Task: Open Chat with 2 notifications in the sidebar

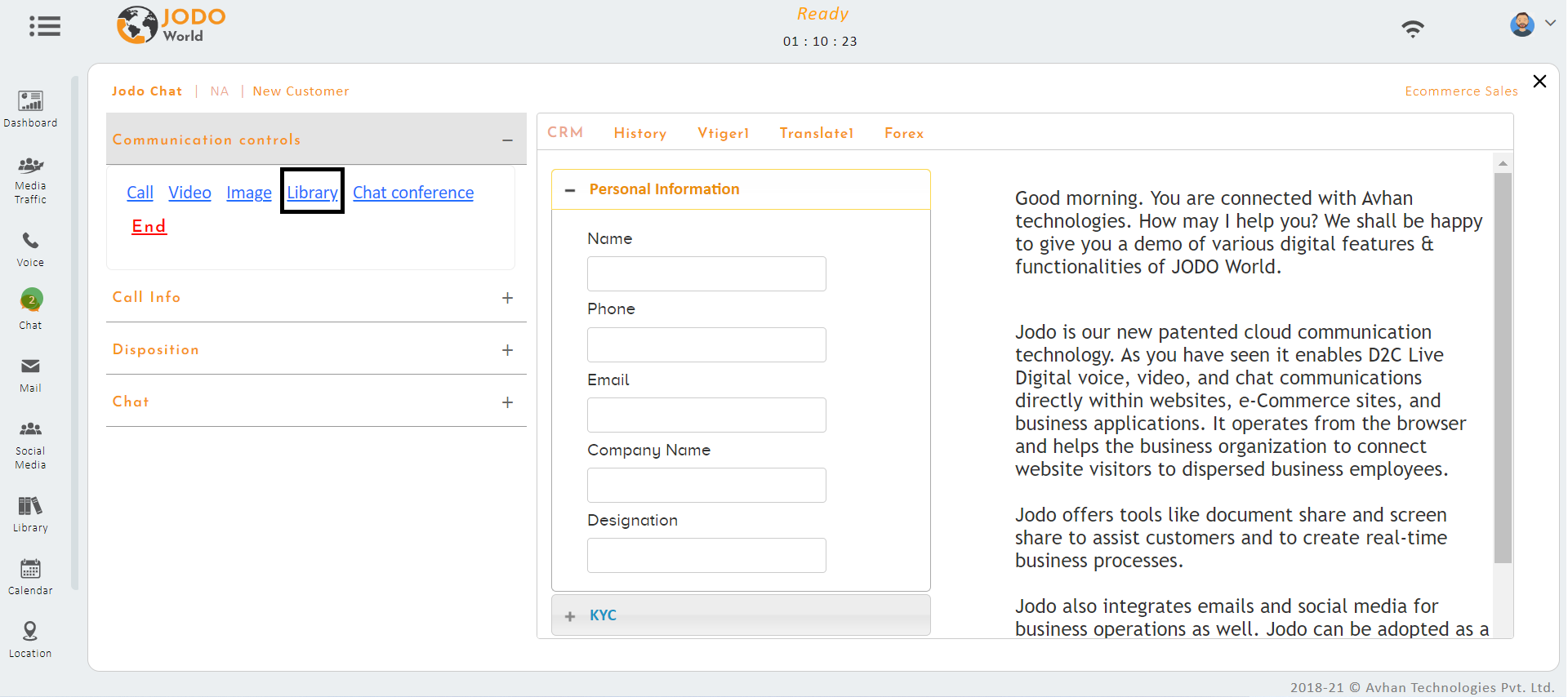Action: click(x=30, y=309)
